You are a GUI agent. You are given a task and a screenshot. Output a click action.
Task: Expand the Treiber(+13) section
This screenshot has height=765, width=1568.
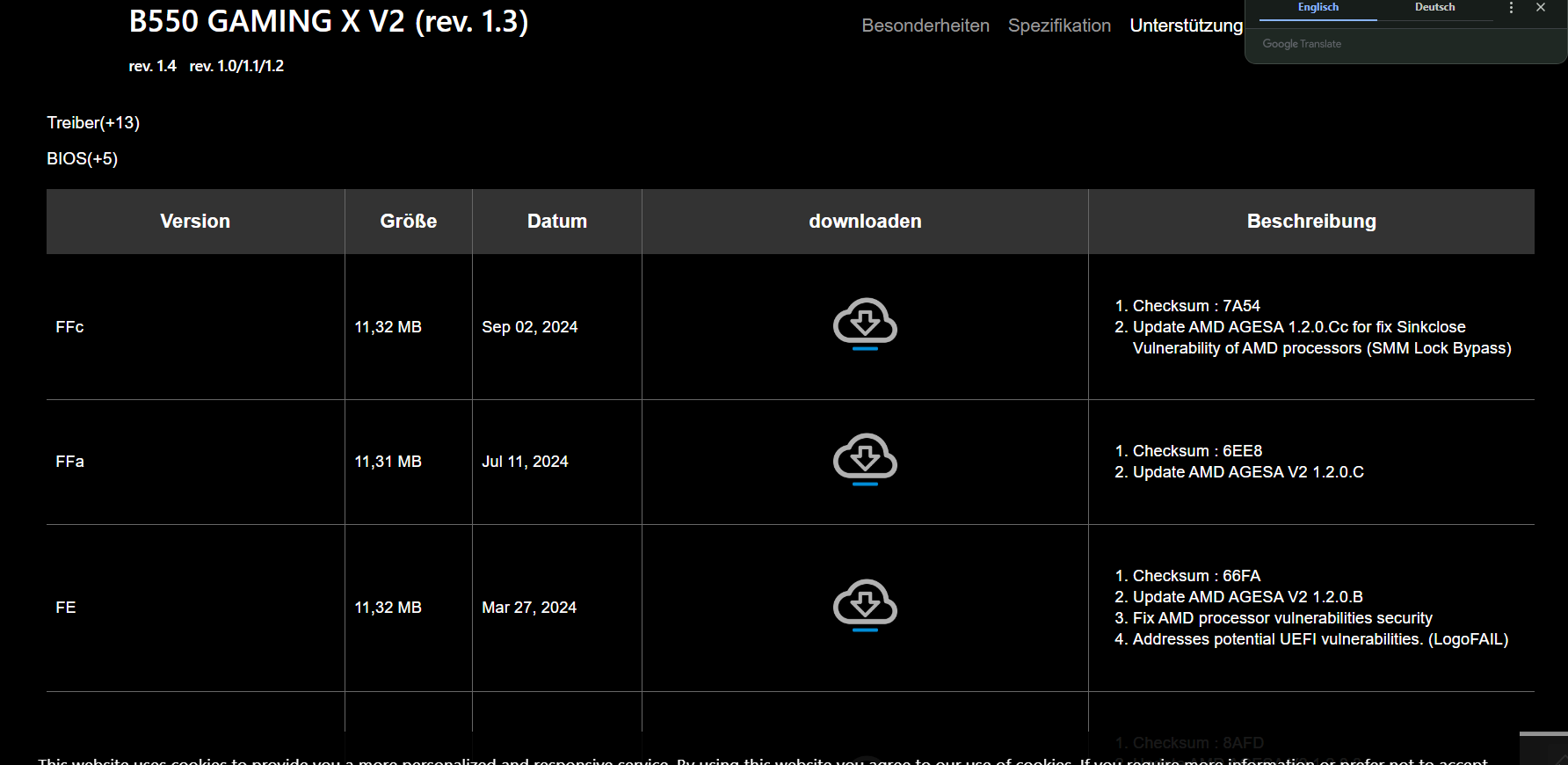[93, 123]
